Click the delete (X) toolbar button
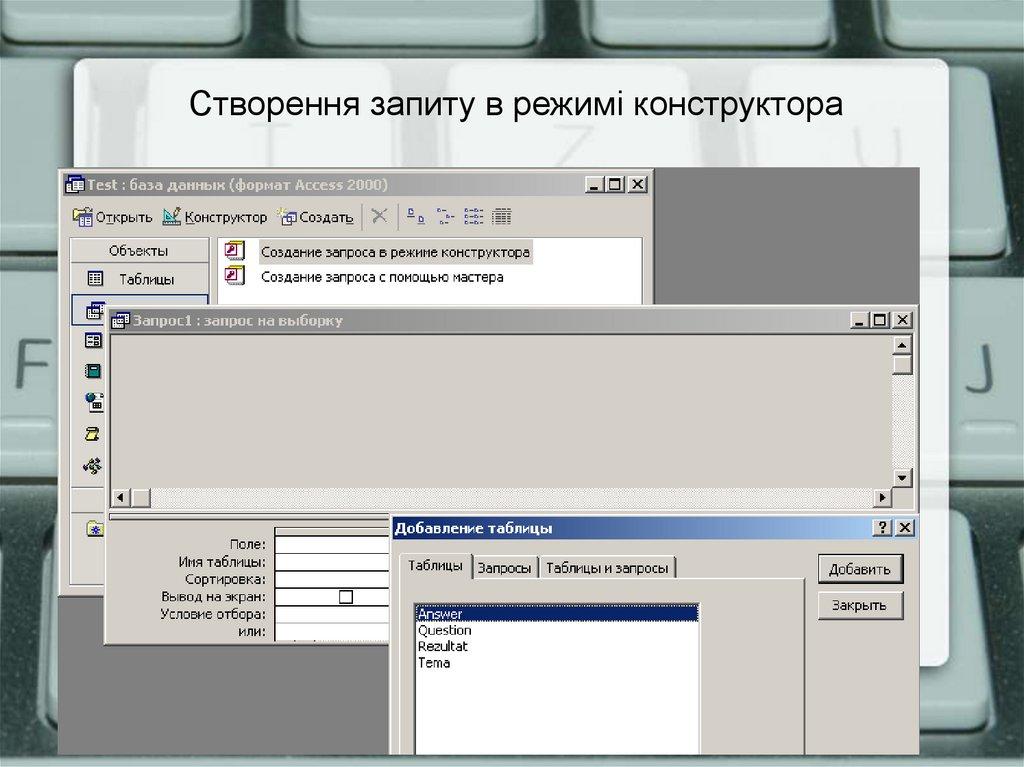This screenshot has height=767, width=1024. pyautogui.click(x=379, y=214)
